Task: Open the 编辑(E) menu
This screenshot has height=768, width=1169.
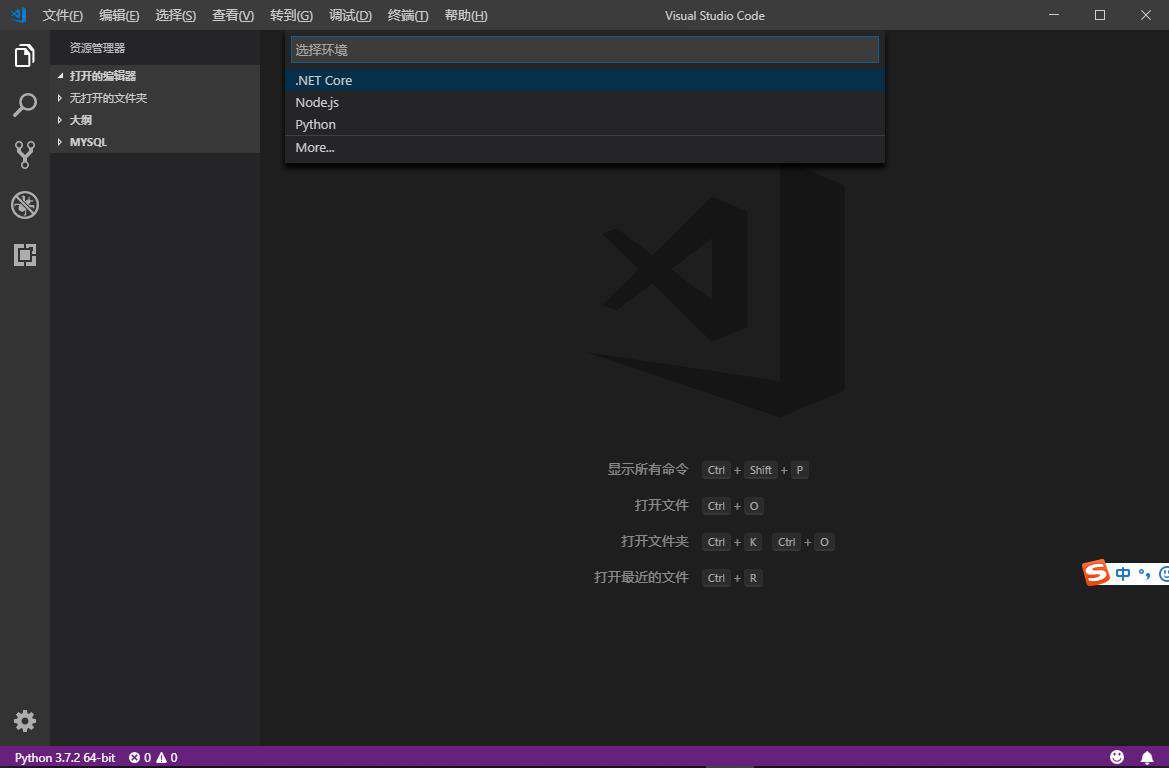Action: [119, 16]
